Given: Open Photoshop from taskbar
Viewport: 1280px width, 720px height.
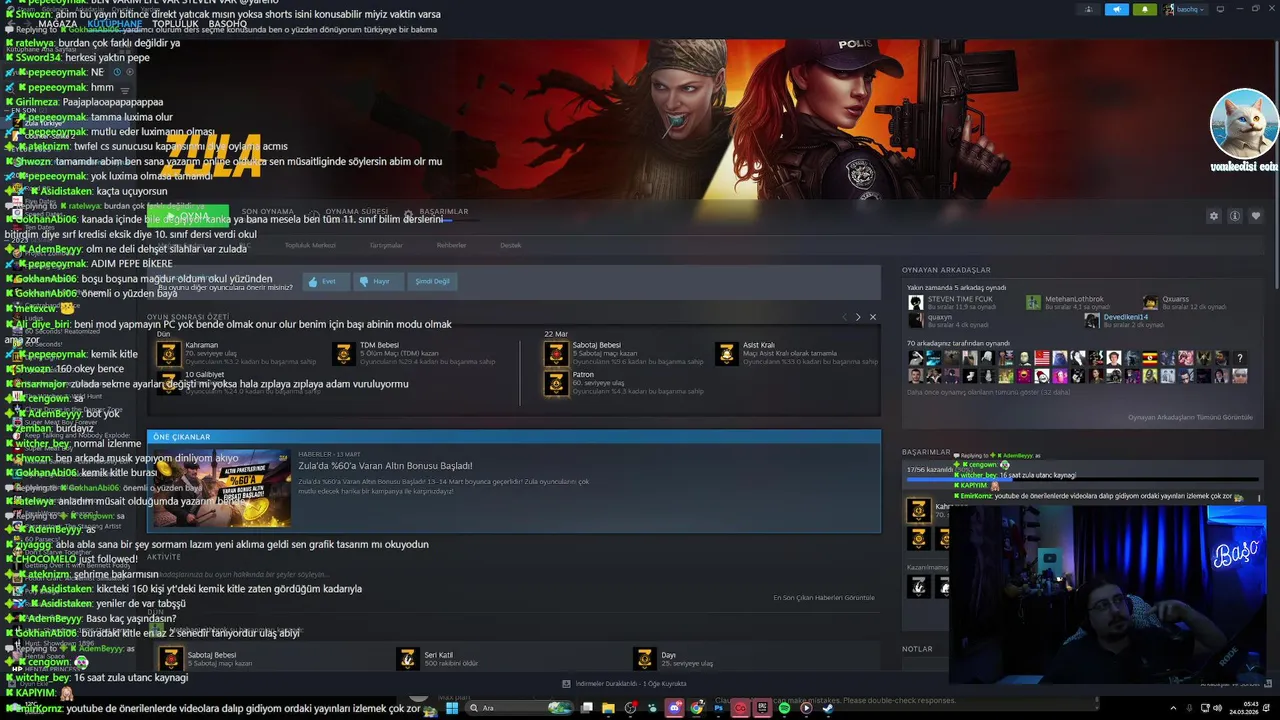Looking at the screenshot, I should (719, 708).
